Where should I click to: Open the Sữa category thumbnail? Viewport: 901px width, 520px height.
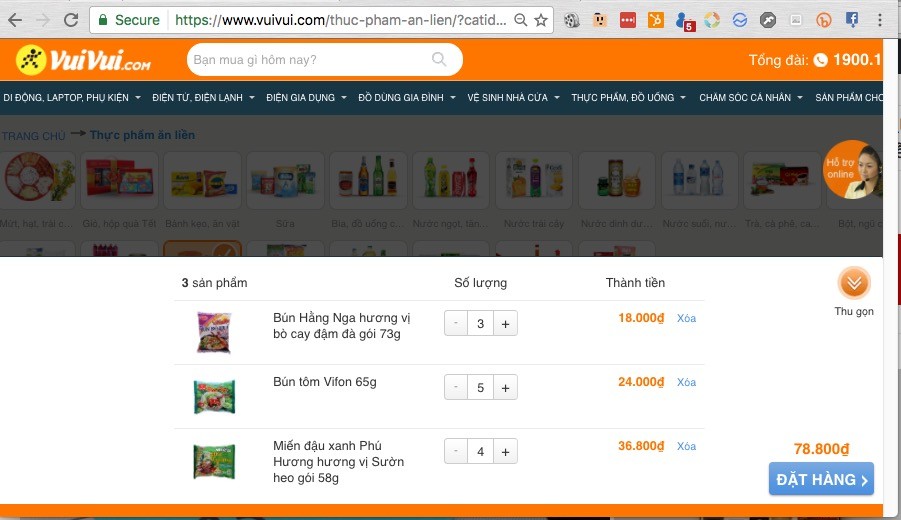tap(286, 180)
